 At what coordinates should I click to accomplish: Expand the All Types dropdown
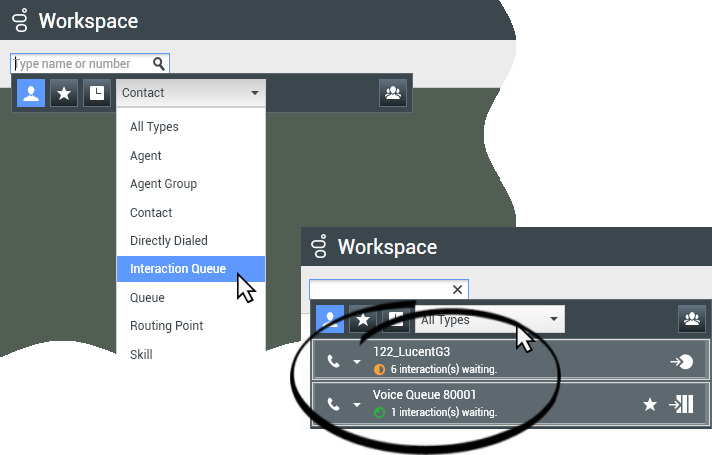pos(489,320)
